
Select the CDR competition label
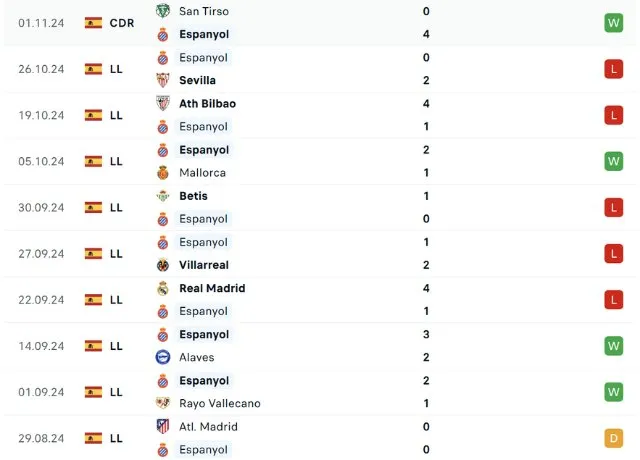[122, 22]
